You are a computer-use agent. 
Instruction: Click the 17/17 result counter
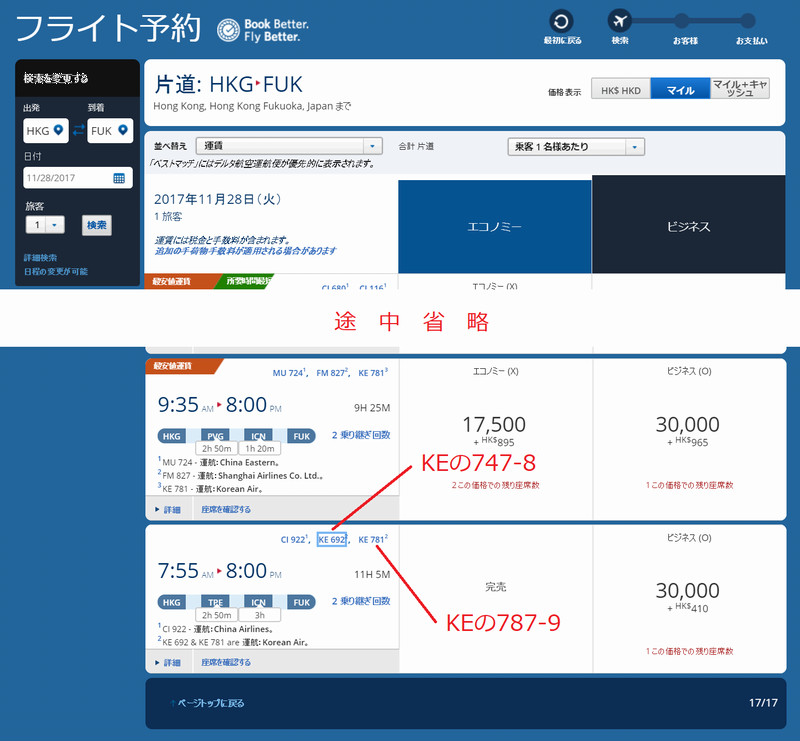763,703
